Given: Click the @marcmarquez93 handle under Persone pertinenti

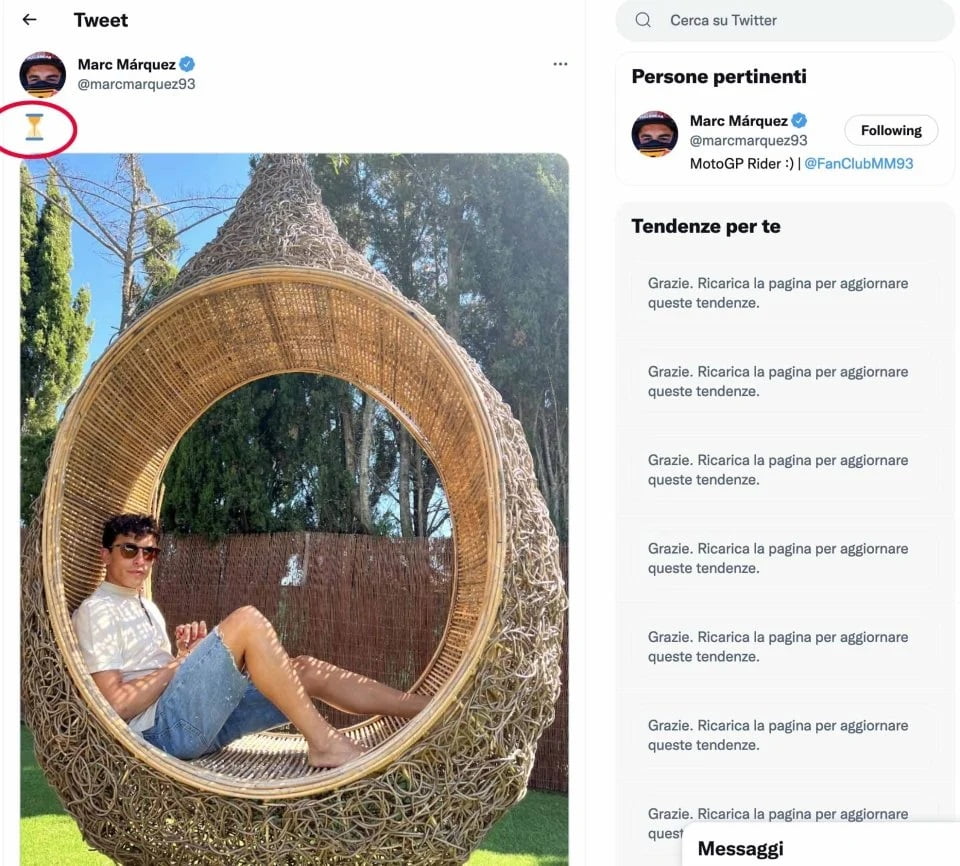Looking at the screenshot, I should click(x=748, y=141).
